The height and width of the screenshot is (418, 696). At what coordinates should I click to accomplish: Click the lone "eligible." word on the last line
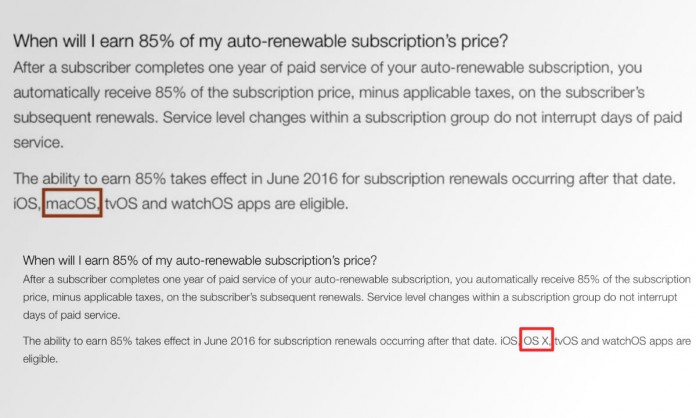click(40, 359)
